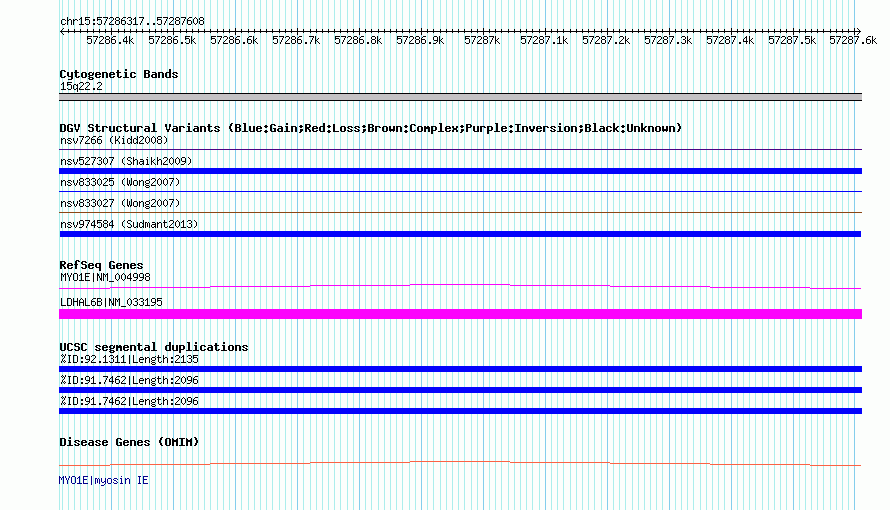The width and height of the screenshot is (890, 510).
Task: Open gene MYO1E|NM_004998 label
Action: click(105, 277)
